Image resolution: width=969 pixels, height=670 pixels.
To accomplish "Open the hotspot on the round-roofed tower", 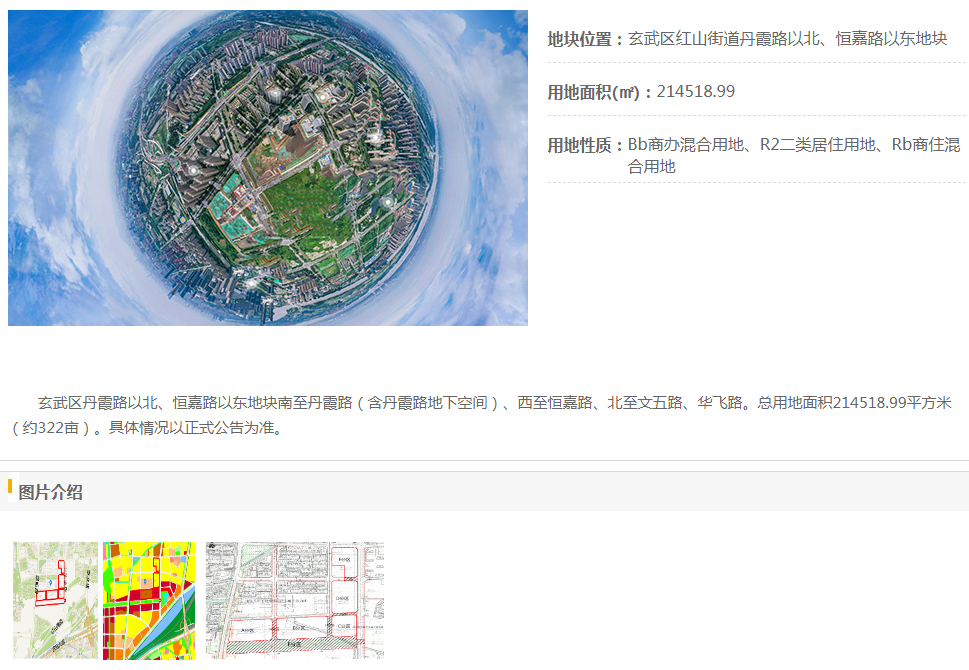I will coord(275,94).
